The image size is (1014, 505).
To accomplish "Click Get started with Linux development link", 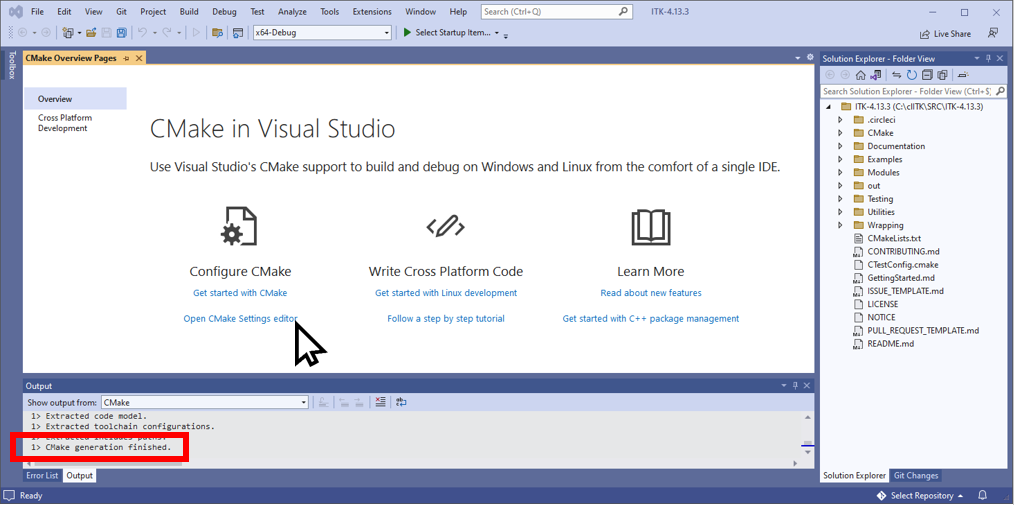I will click(x=446, y=293).
